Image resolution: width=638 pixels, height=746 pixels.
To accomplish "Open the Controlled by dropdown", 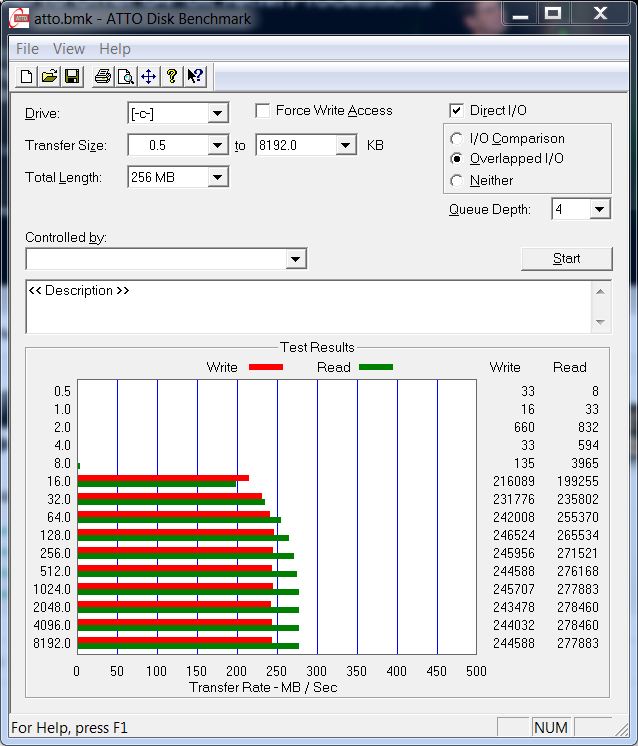I will (295, 259).
